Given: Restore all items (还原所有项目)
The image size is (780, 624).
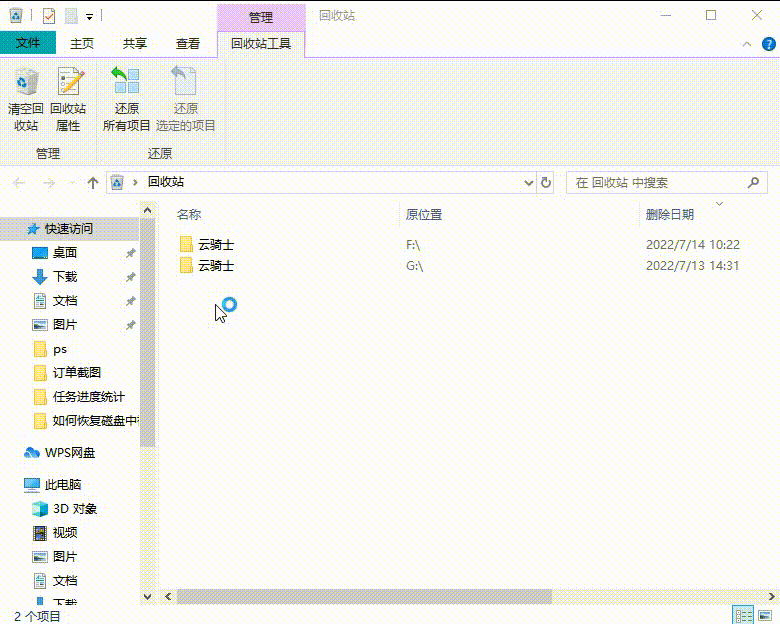Looking at the screenshot, I should (126, 100).
